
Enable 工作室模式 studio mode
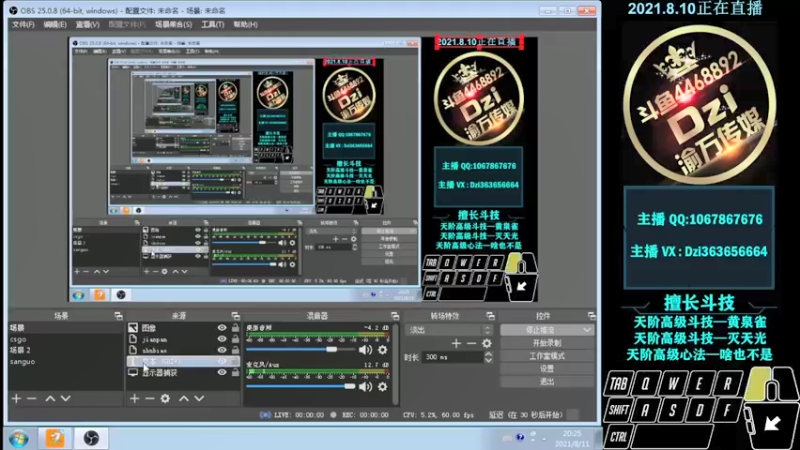pyautogui.click(x=547, y=356)
